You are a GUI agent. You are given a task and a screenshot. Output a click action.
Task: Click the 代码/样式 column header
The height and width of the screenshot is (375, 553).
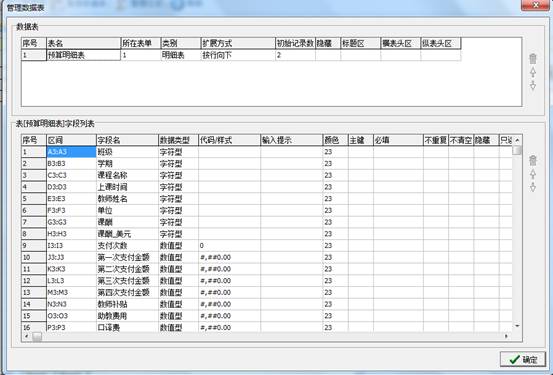[x=229, y=140]
